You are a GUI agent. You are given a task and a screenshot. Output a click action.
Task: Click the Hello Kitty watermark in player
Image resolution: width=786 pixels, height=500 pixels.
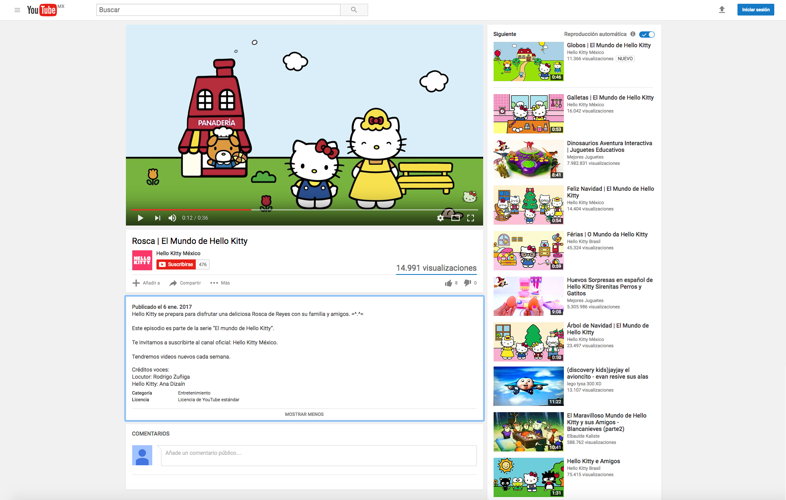[x=469, y=197]
